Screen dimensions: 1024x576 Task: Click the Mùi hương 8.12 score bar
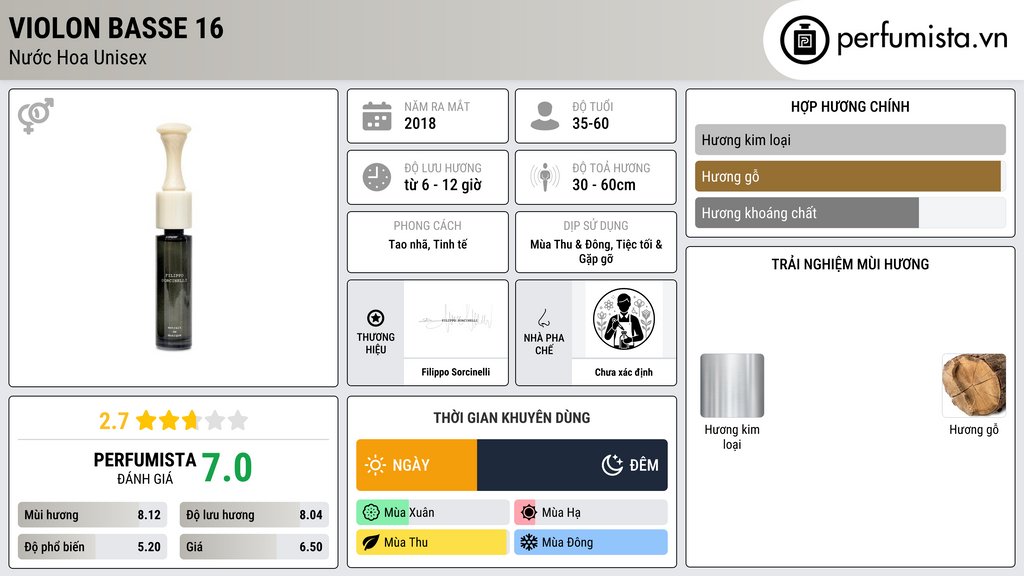[93, 515]
